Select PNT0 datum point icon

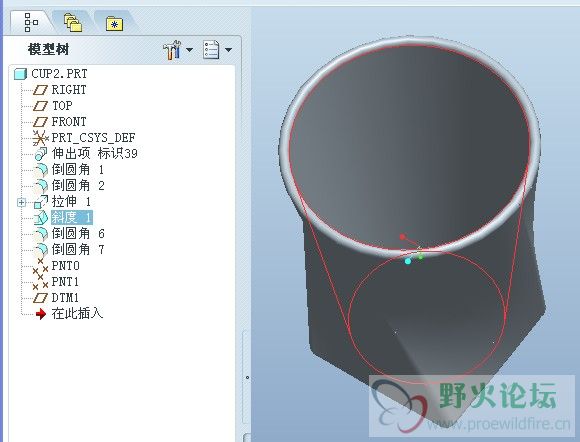pyautogui.click(x=40, y=266)
